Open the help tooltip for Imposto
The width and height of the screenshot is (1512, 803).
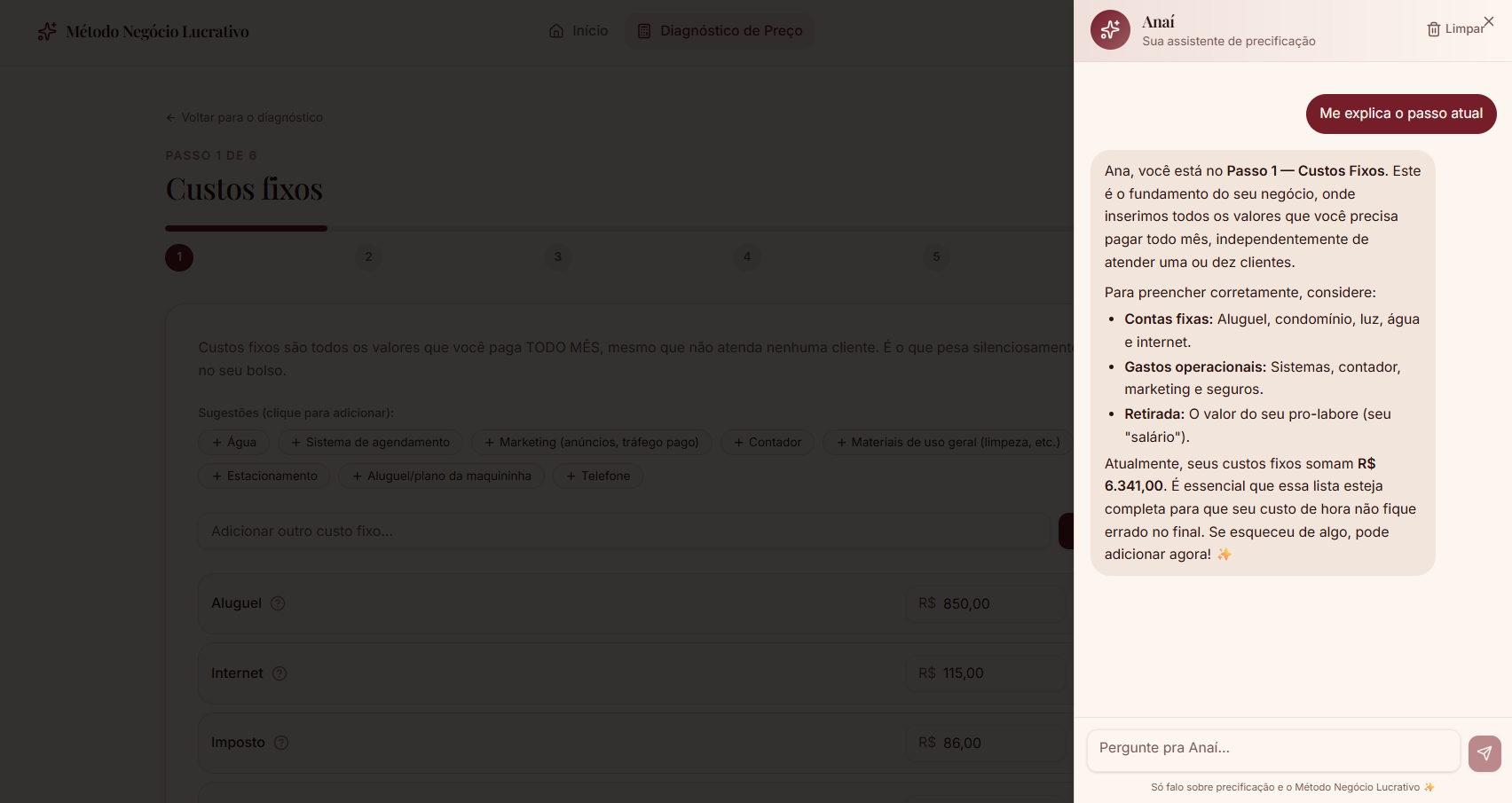coord(282,742)
